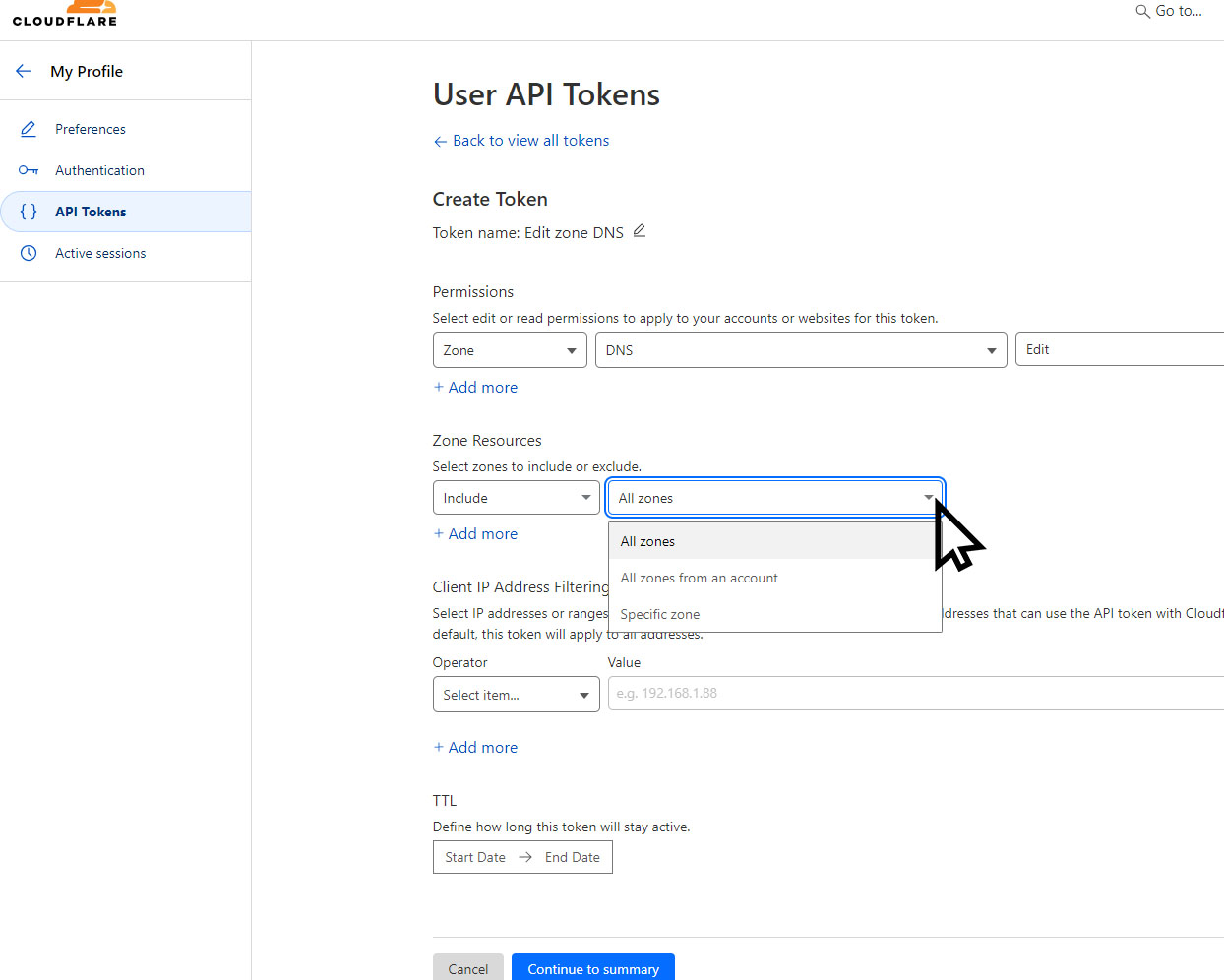Open the Zone permission type dropdown
The height and width of the screenshot is (980, 1224).
click(510, 350)
